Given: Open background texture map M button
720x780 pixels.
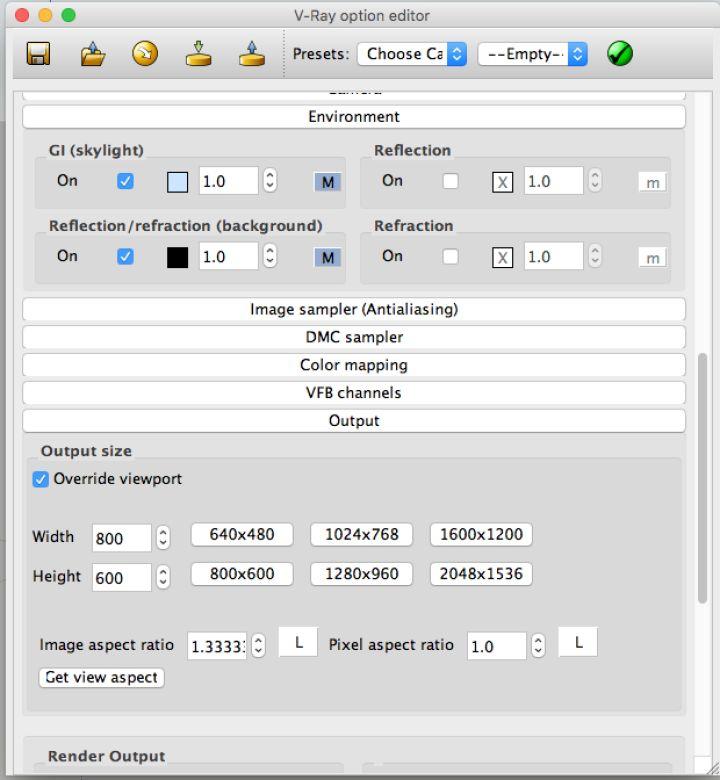Looking at the screenshot, I should tap(327, 258).
